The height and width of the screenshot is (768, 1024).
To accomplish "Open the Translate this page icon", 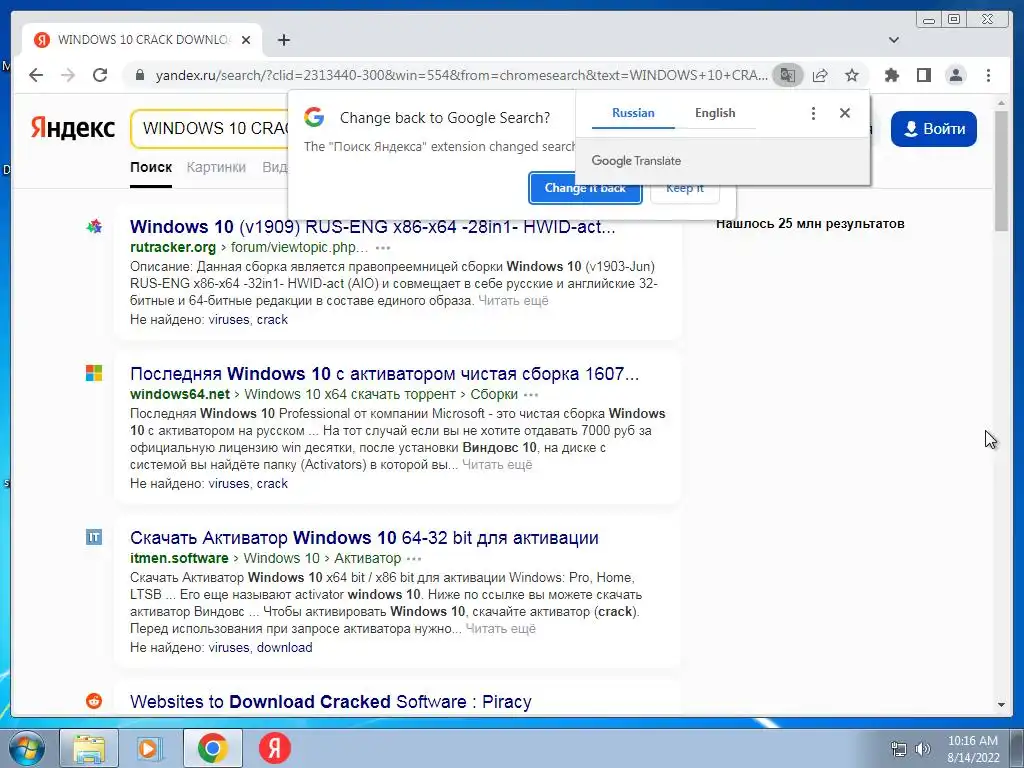I will tap(788, 75).
